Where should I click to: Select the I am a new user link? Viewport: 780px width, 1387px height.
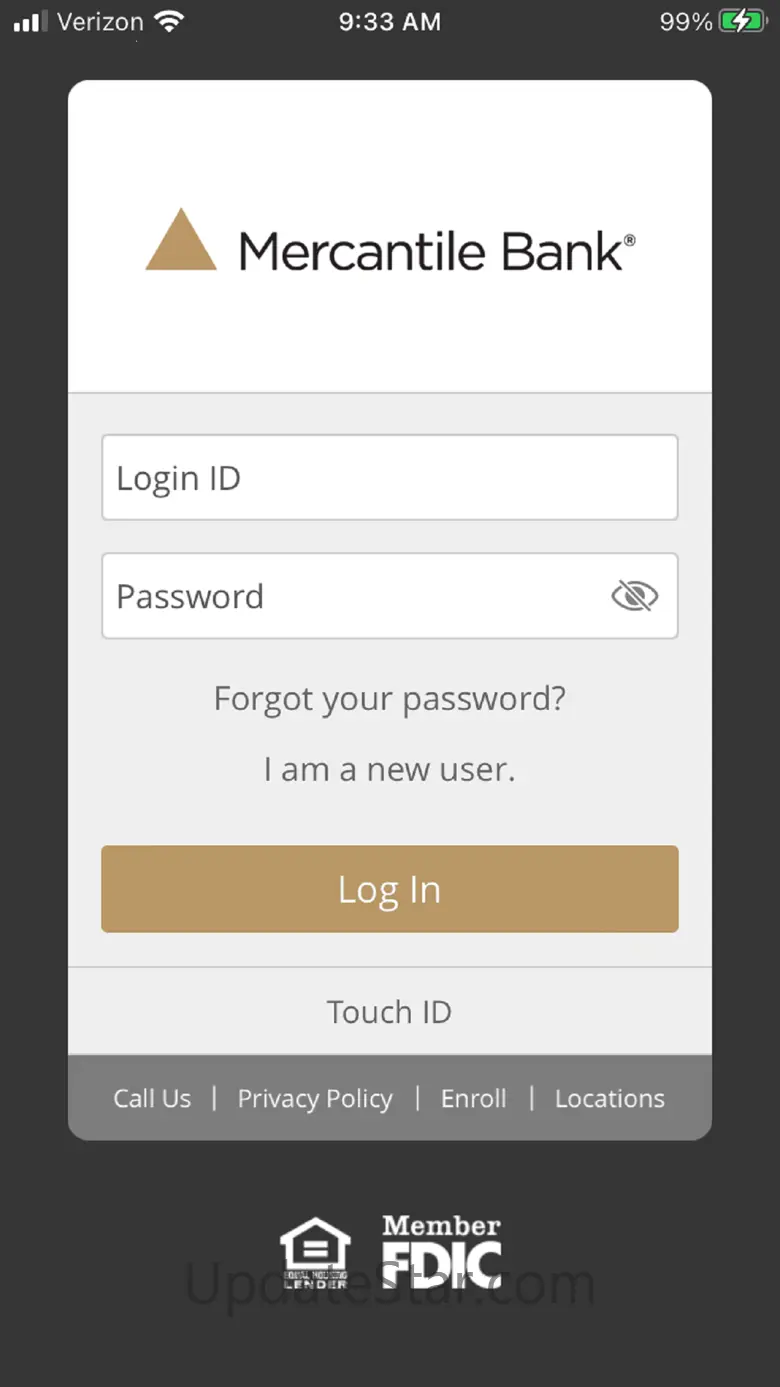pos(390,770)
